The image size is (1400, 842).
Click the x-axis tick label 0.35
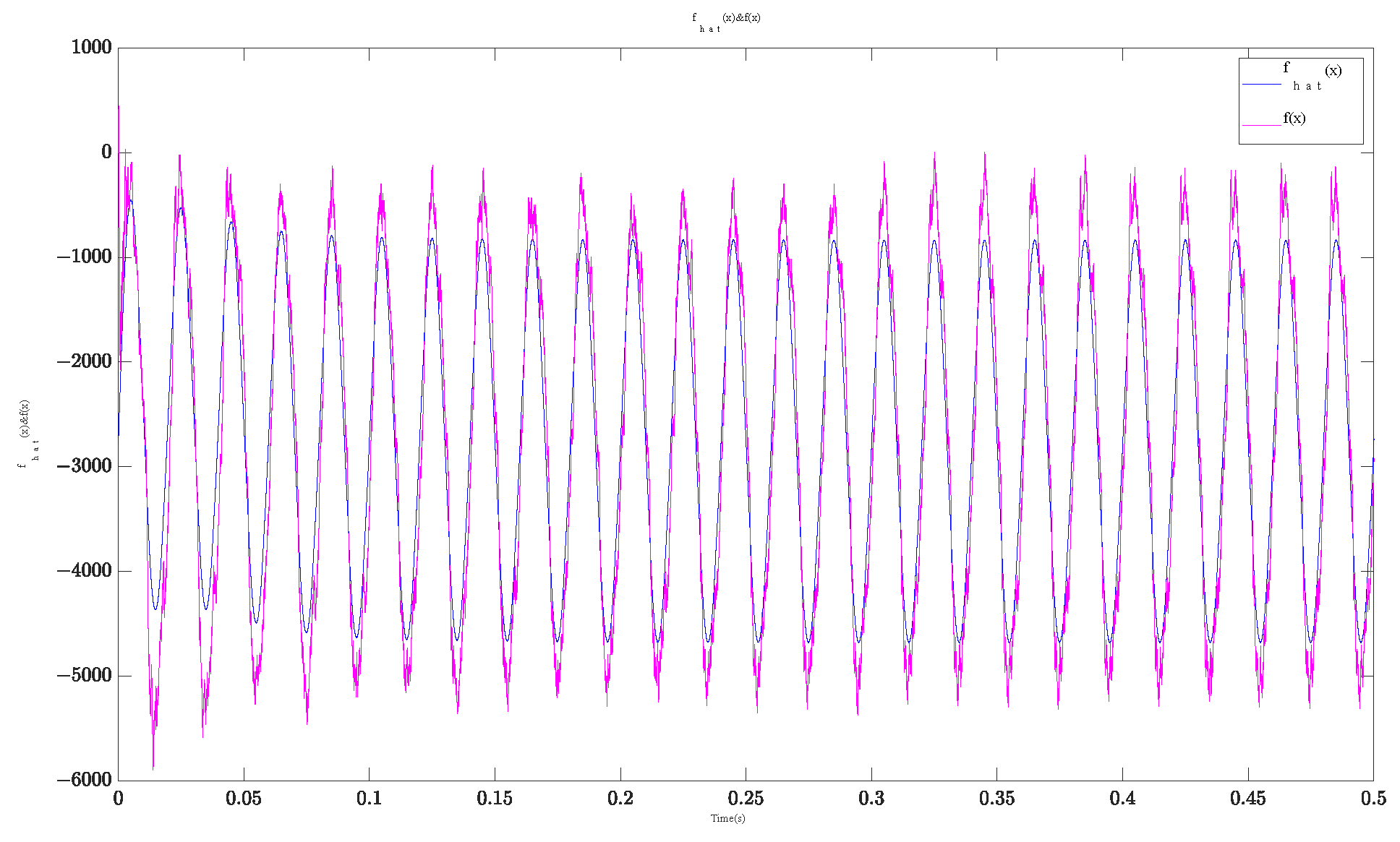(996, 799)
